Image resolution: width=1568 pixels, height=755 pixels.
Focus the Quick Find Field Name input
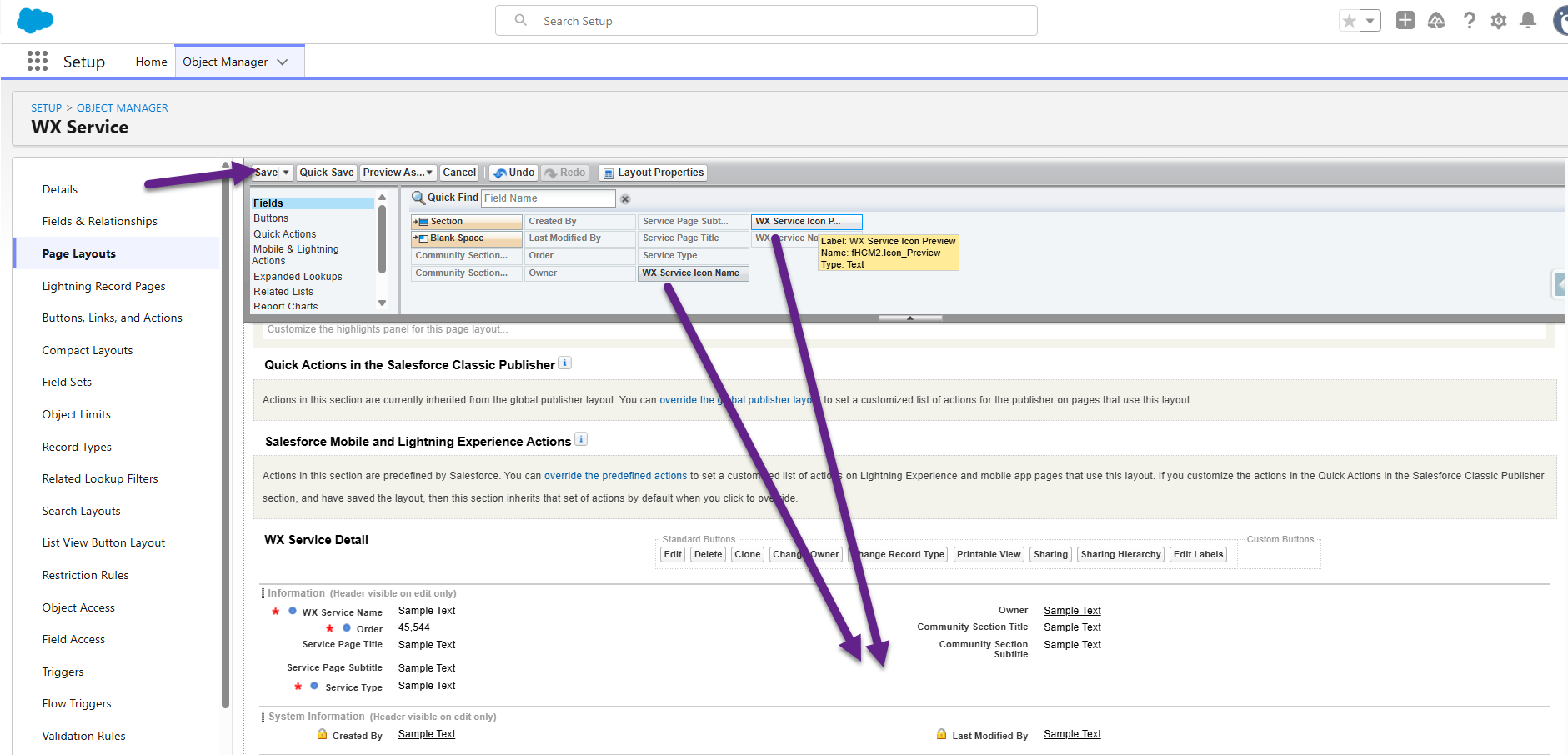point(549,198)
